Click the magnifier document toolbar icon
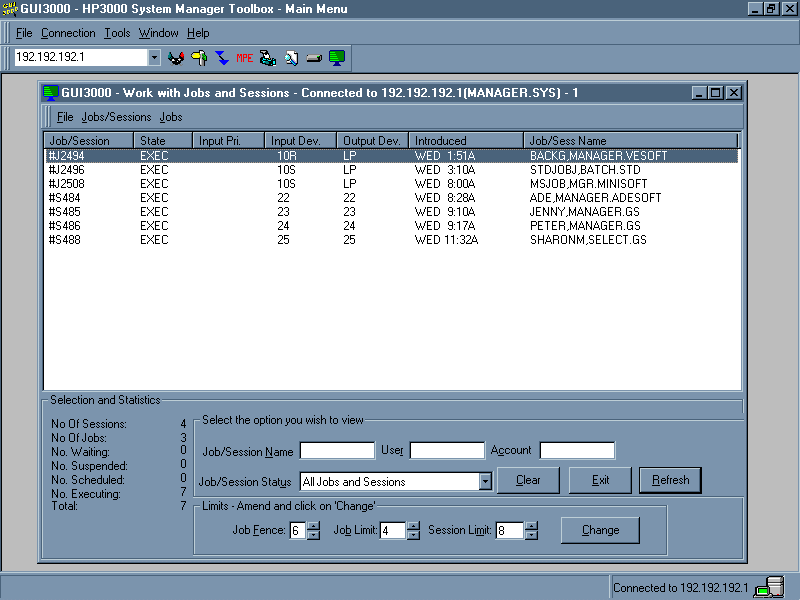Screen dimensions: 800x600 coord(290,58)
